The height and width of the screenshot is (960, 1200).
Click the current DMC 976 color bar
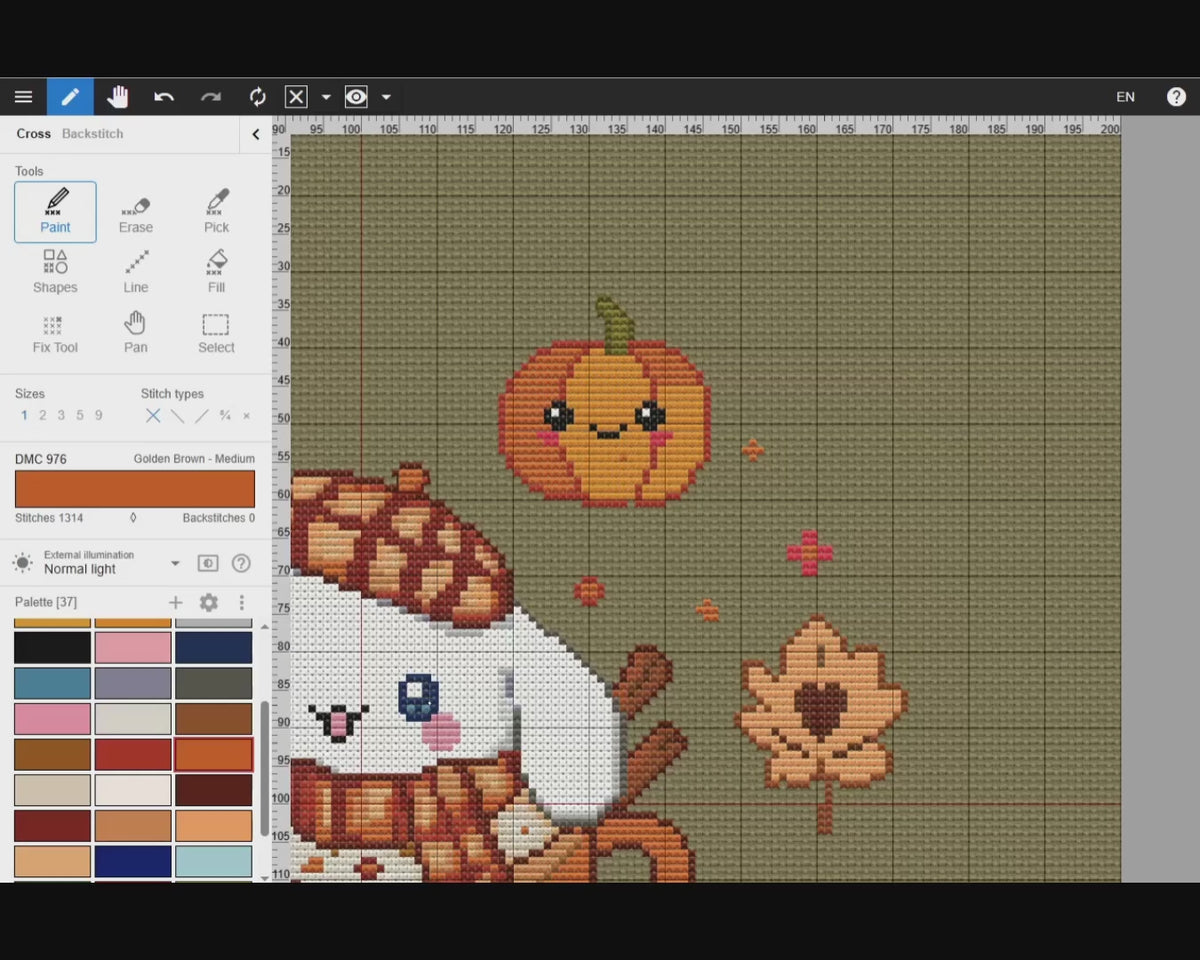[x=135, y=489]
